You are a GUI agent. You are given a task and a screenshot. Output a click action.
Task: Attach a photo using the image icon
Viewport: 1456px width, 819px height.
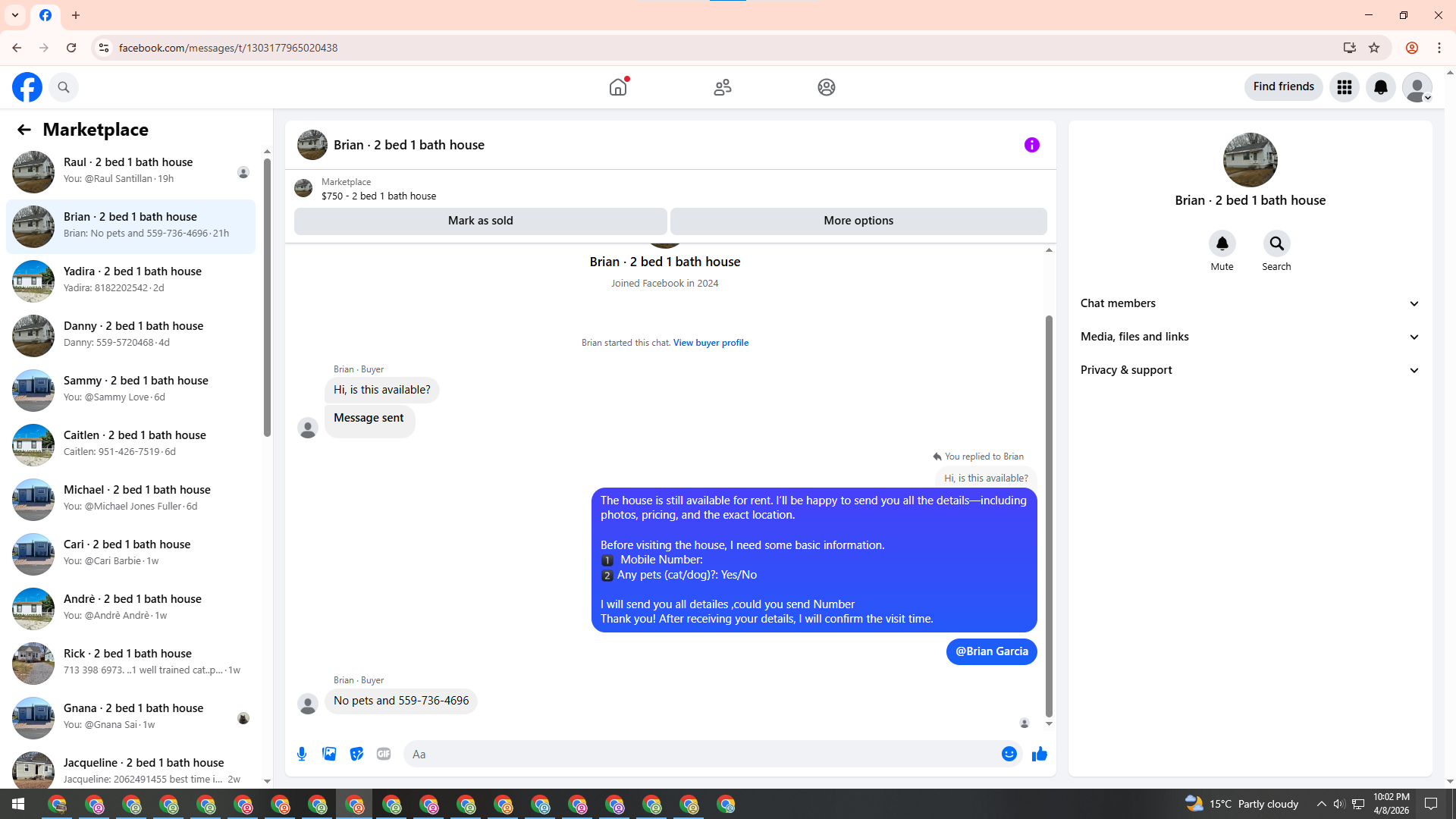(x=329, y=754)
